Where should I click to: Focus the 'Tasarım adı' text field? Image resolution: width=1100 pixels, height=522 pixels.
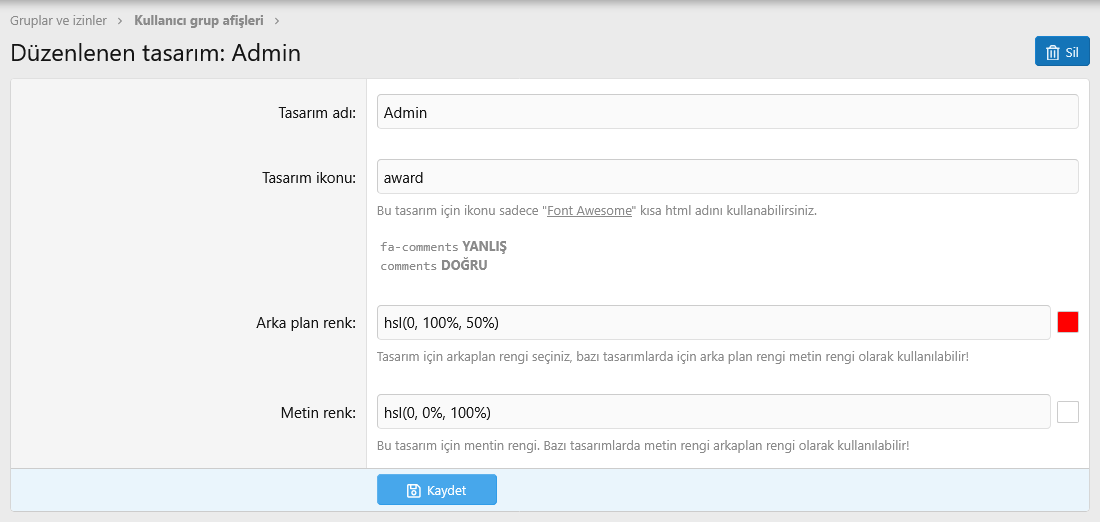point(727,112)
